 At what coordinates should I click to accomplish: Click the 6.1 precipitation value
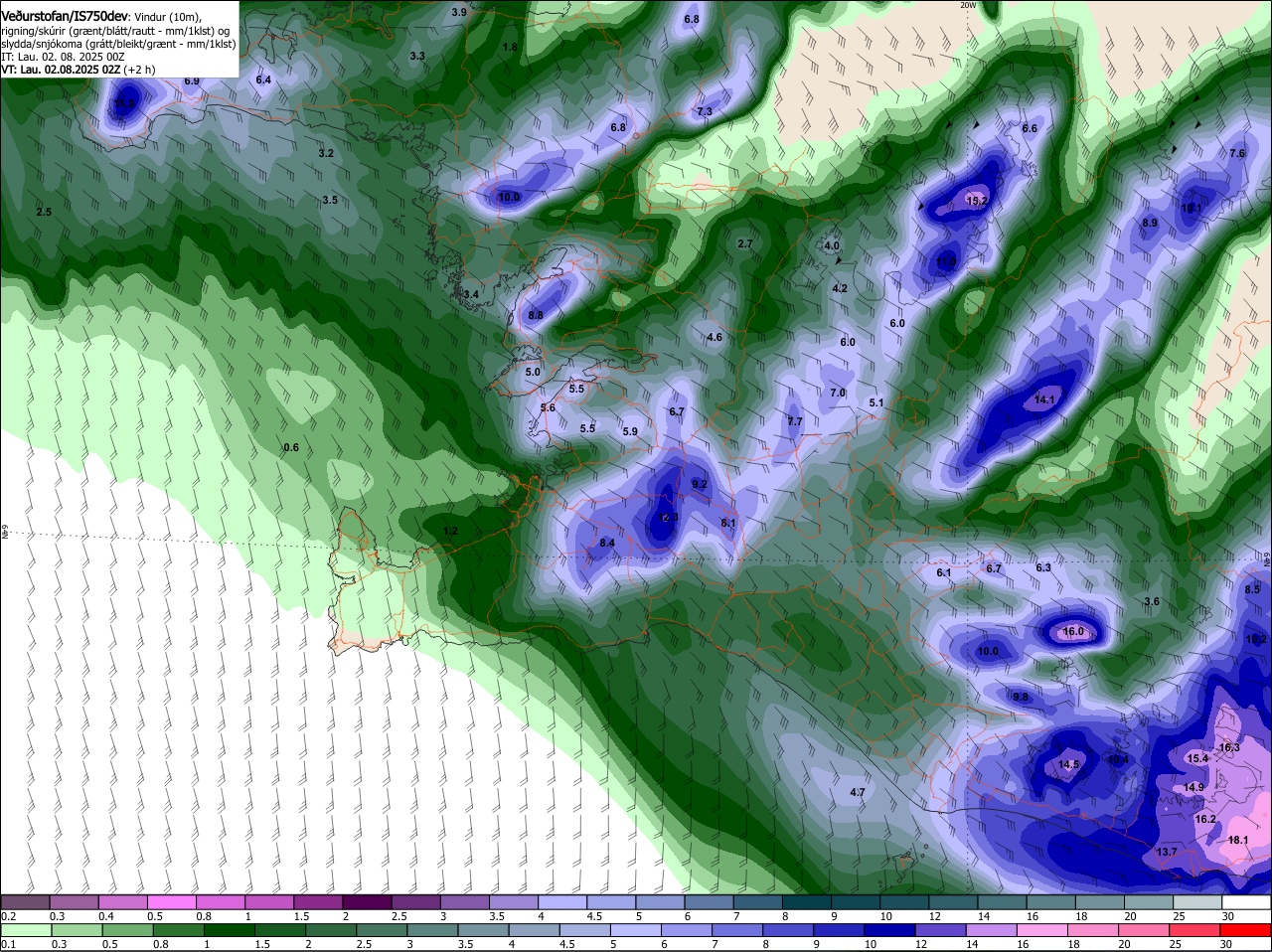(x=944, y=572)
